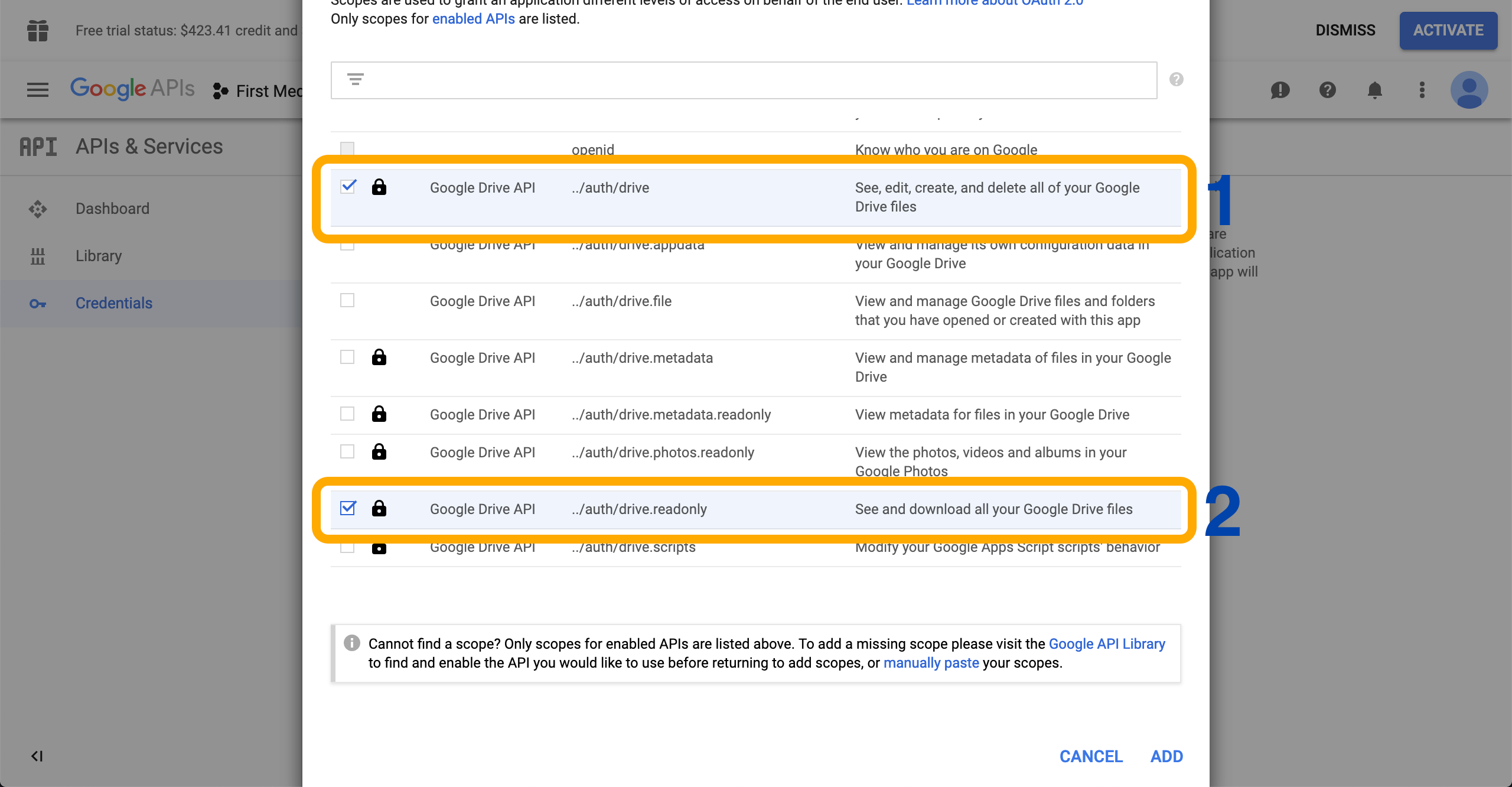Click the text ../auth/drive.photos.readonly

coord(663,452)
